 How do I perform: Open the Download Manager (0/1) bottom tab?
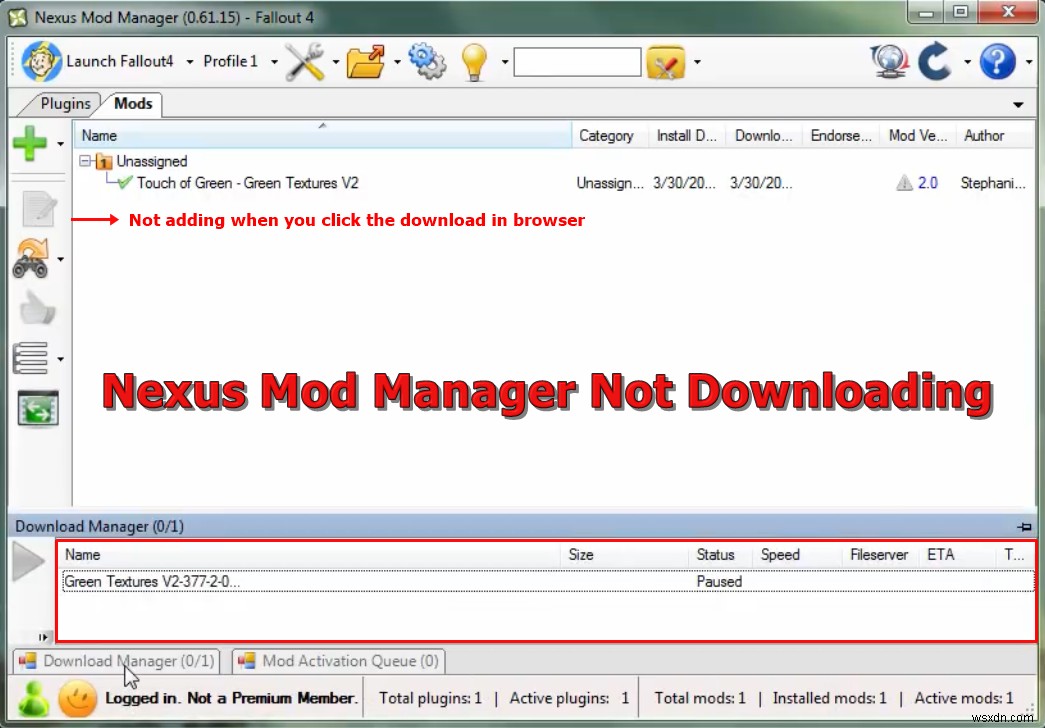pos(117,661)
